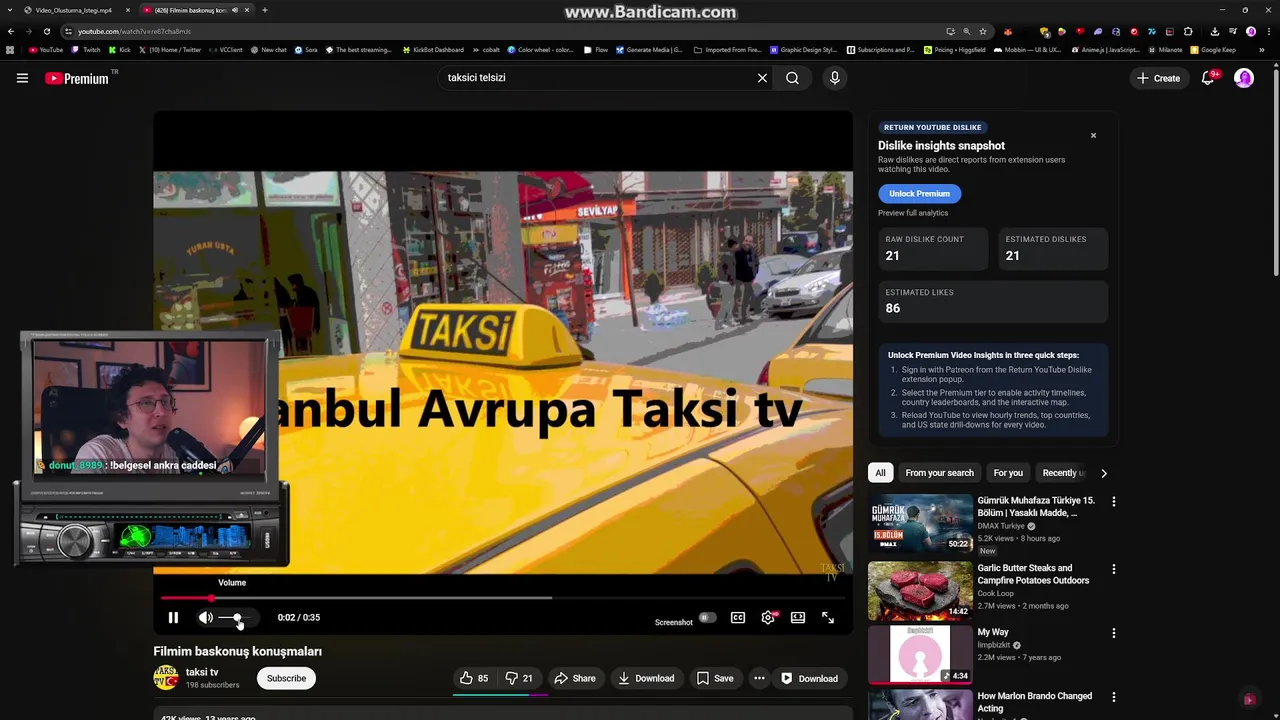Click the browser address bar URL

[x=134, y=31]
